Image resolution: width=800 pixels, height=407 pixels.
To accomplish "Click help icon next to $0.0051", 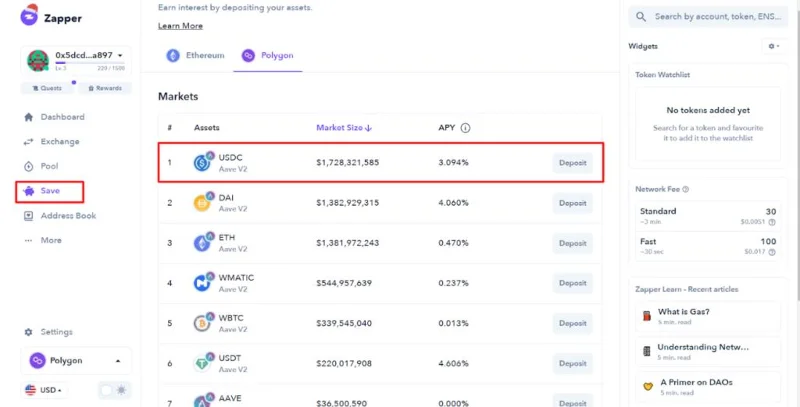I will (x=772, y=222).
